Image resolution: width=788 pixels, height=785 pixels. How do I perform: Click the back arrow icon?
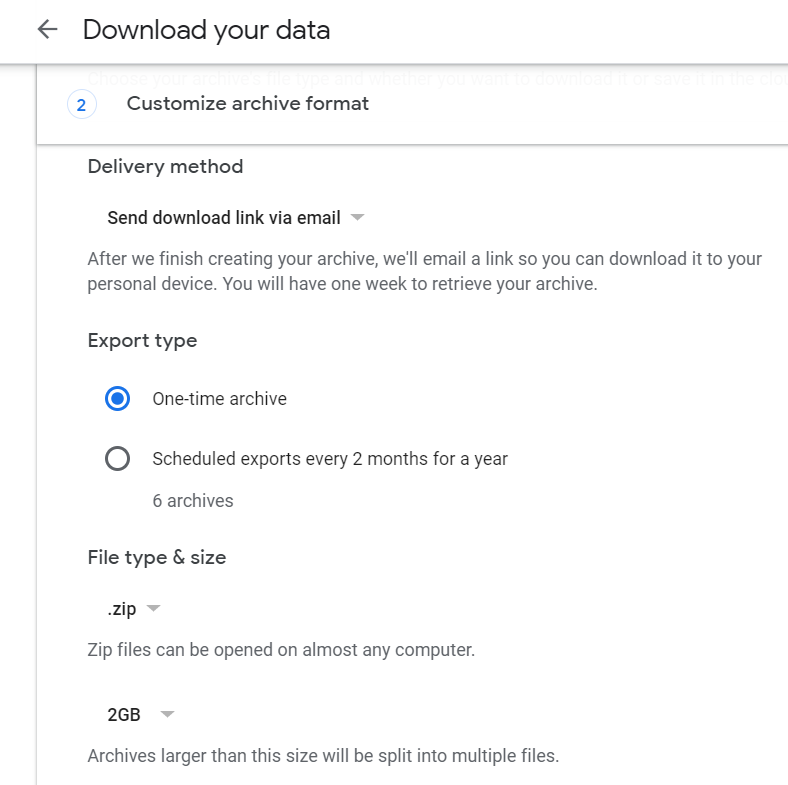pyautogui.click(x=47, y=30)
